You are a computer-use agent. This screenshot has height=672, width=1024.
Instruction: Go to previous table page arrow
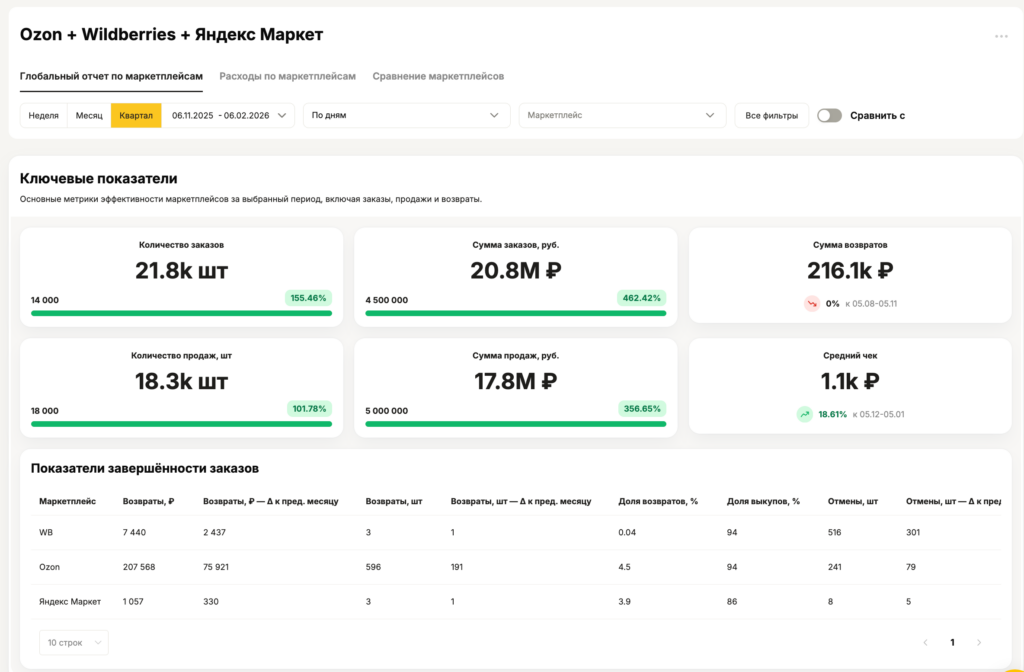point(925,642)
